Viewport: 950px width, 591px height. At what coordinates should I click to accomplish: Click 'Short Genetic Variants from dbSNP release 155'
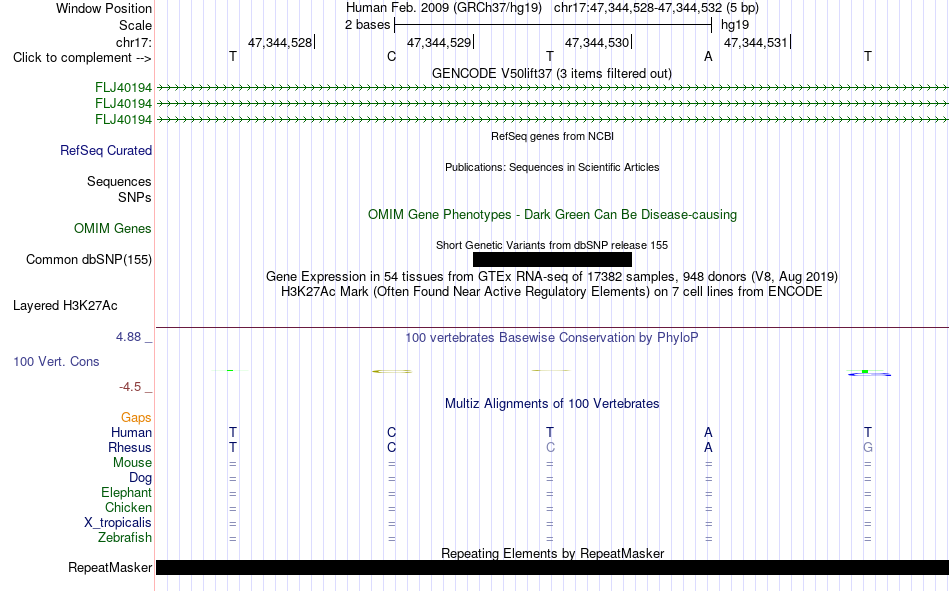click(x=552, y=245)
